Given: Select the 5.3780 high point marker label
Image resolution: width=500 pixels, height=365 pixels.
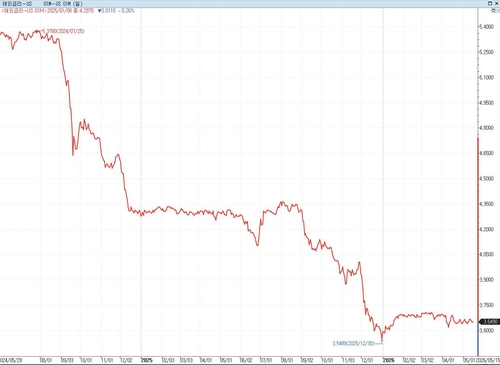Looking at the screenshot, I should click(x=64, y=31).
